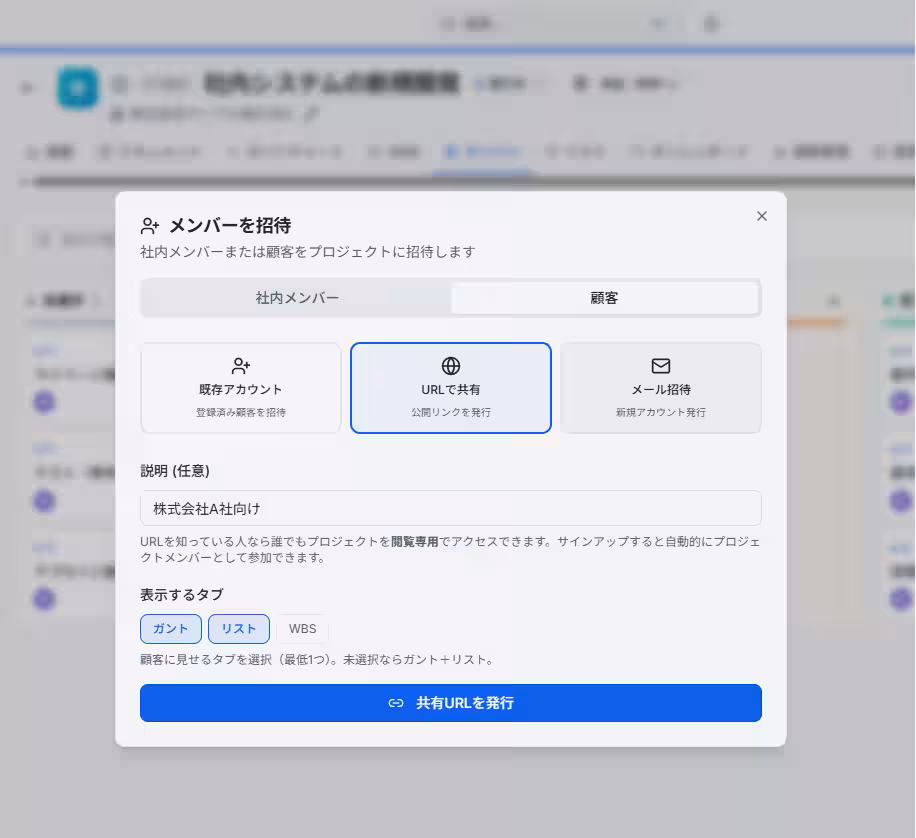Focus the 説明 (任意) input field

coord(450,508)
